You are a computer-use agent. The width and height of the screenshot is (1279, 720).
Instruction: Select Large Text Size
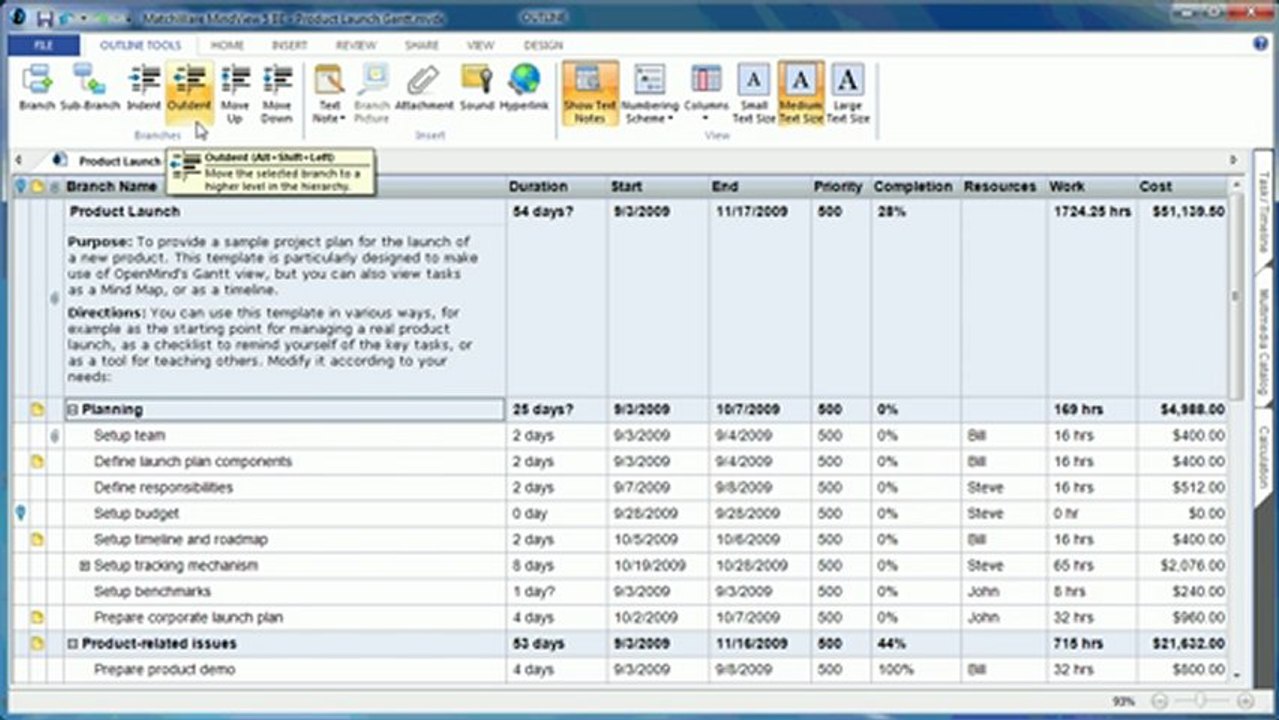[848, 93]
